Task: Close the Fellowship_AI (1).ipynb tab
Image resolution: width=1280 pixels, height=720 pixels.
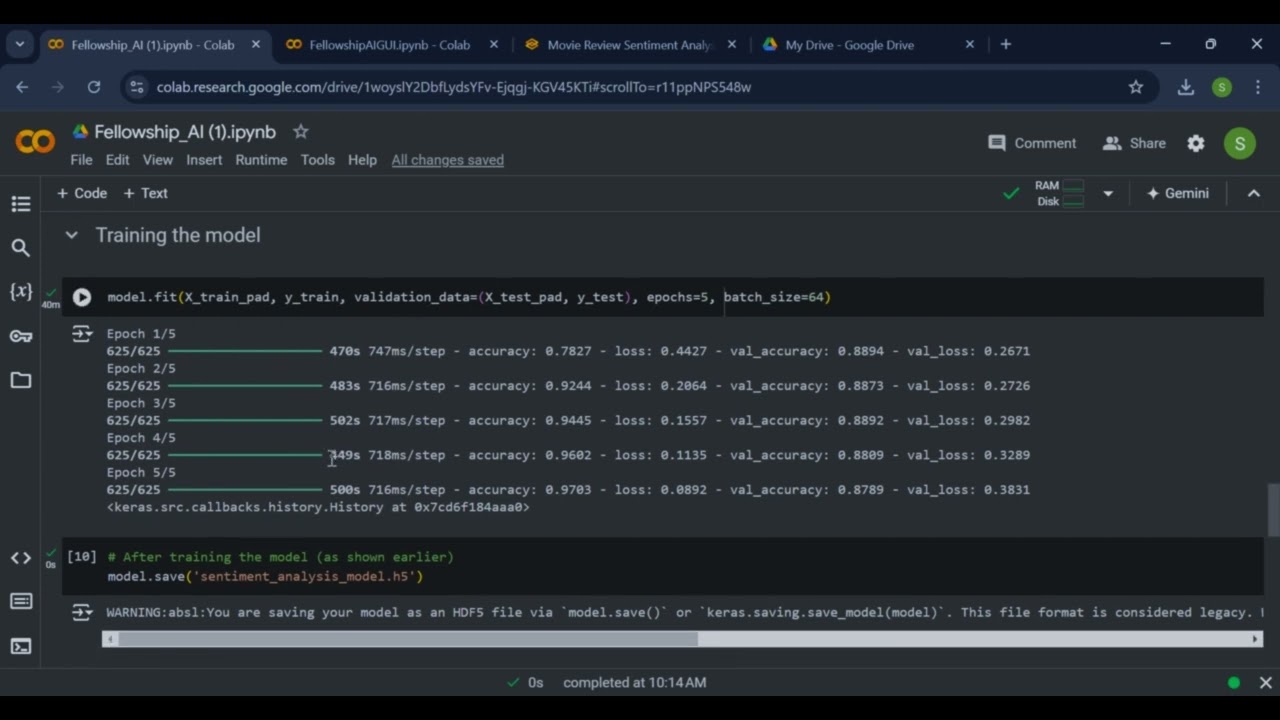Action: point(256,45)
